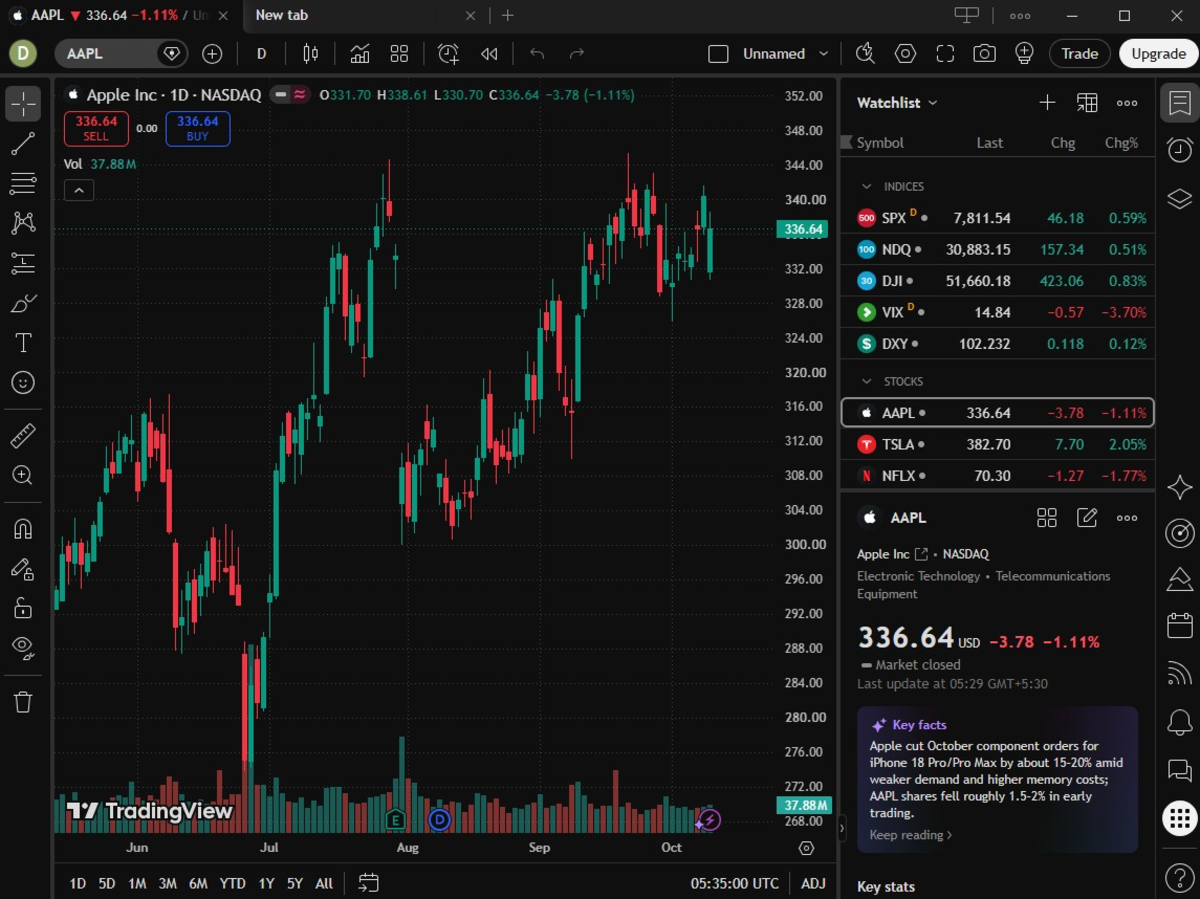Enter fullscreen chart mode

pyautogui.click(x=945, y=54)
